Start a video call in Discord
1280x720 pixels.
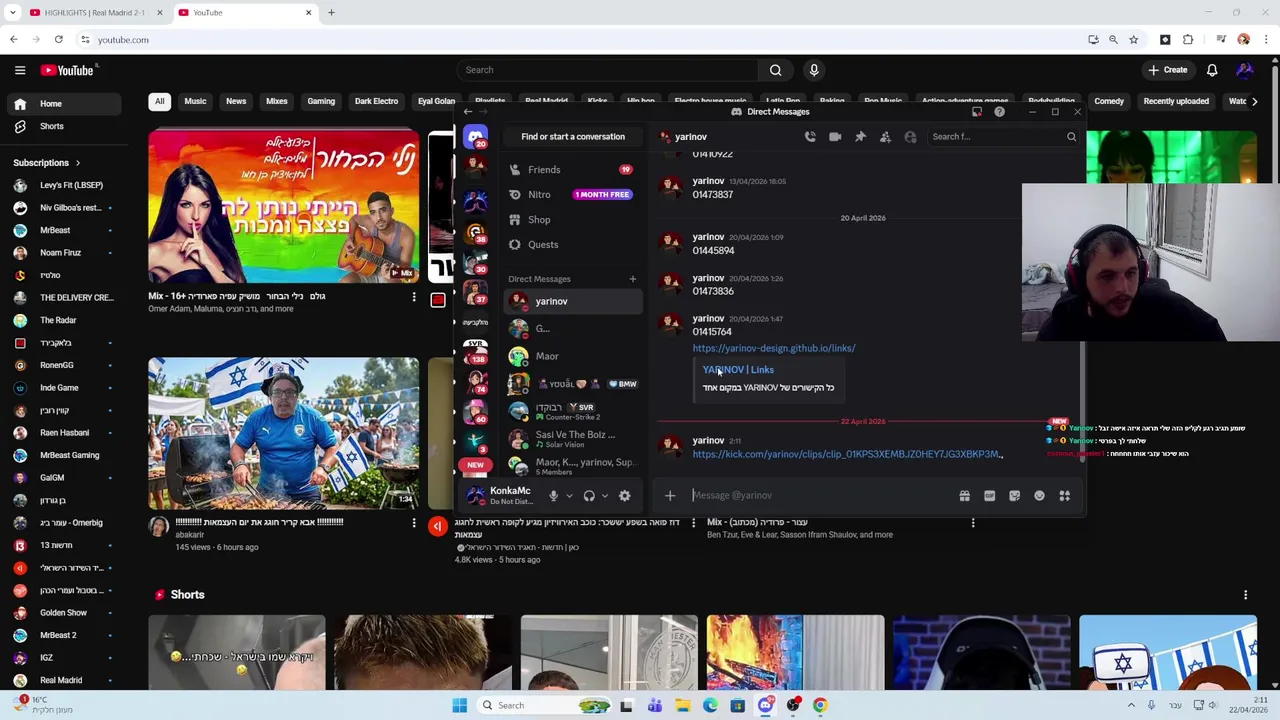(x=835, y=137)
